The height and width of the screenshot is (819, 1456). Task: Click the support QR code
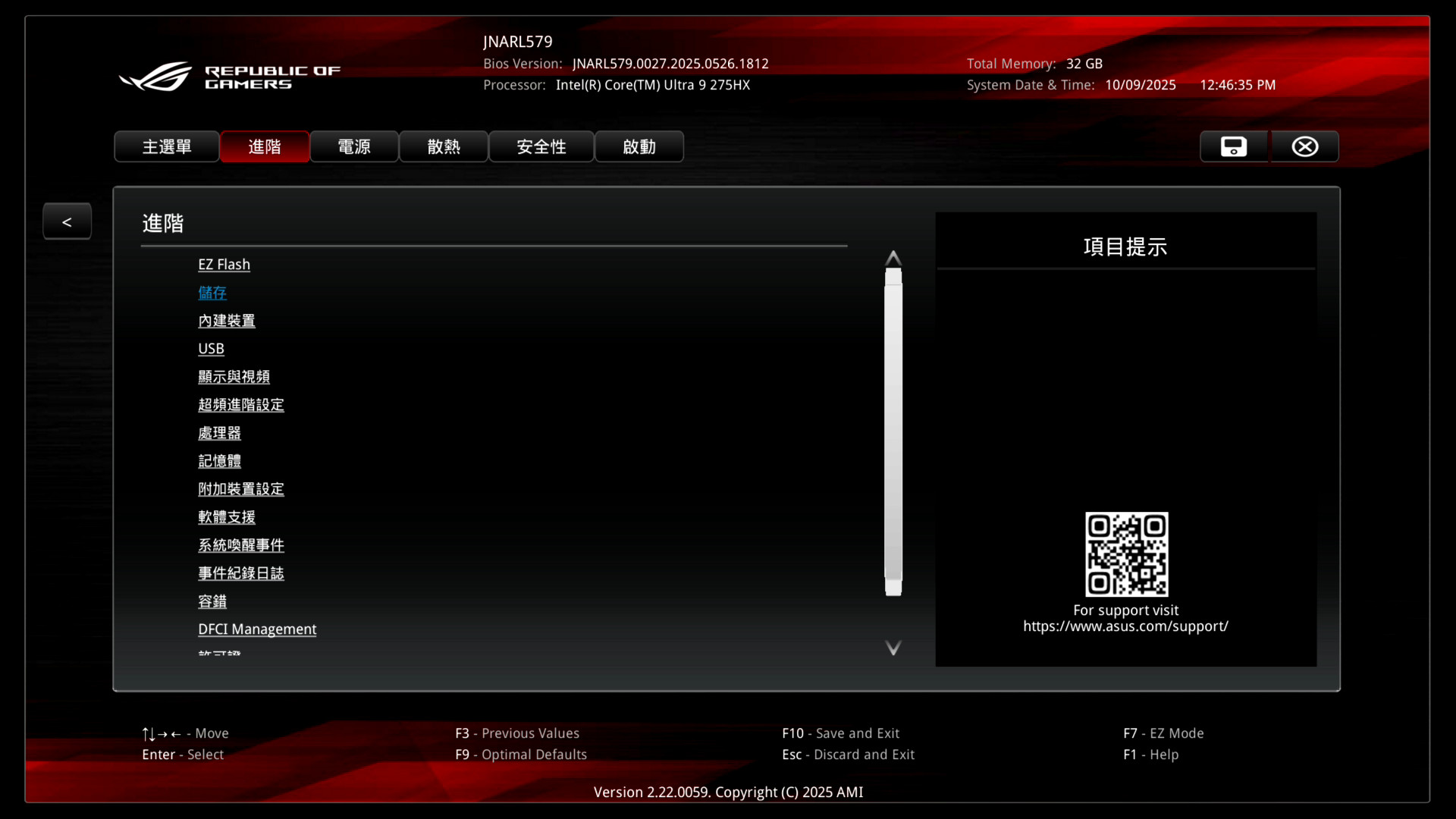1126,554
